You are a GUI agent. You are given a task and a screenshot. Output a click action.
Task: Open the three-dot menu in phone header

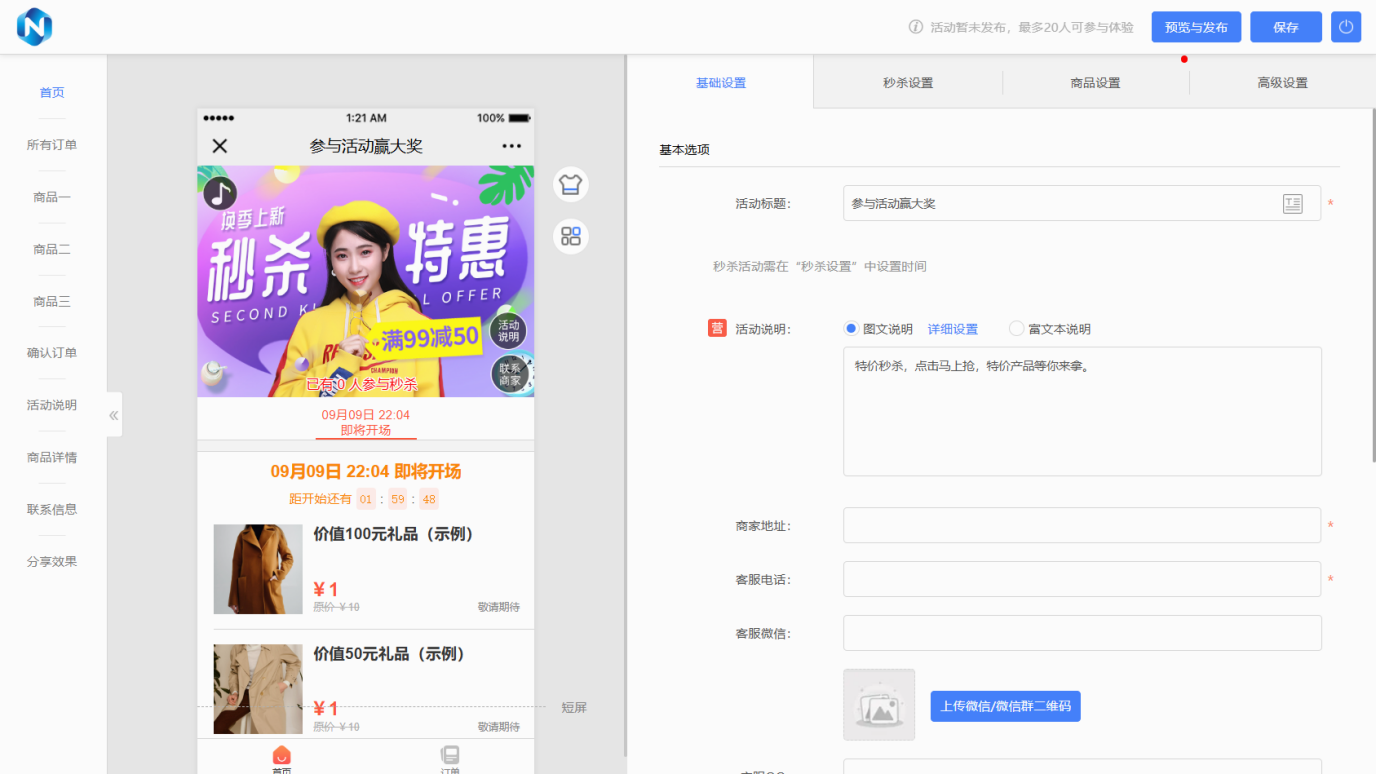click(x=512, y=146)
